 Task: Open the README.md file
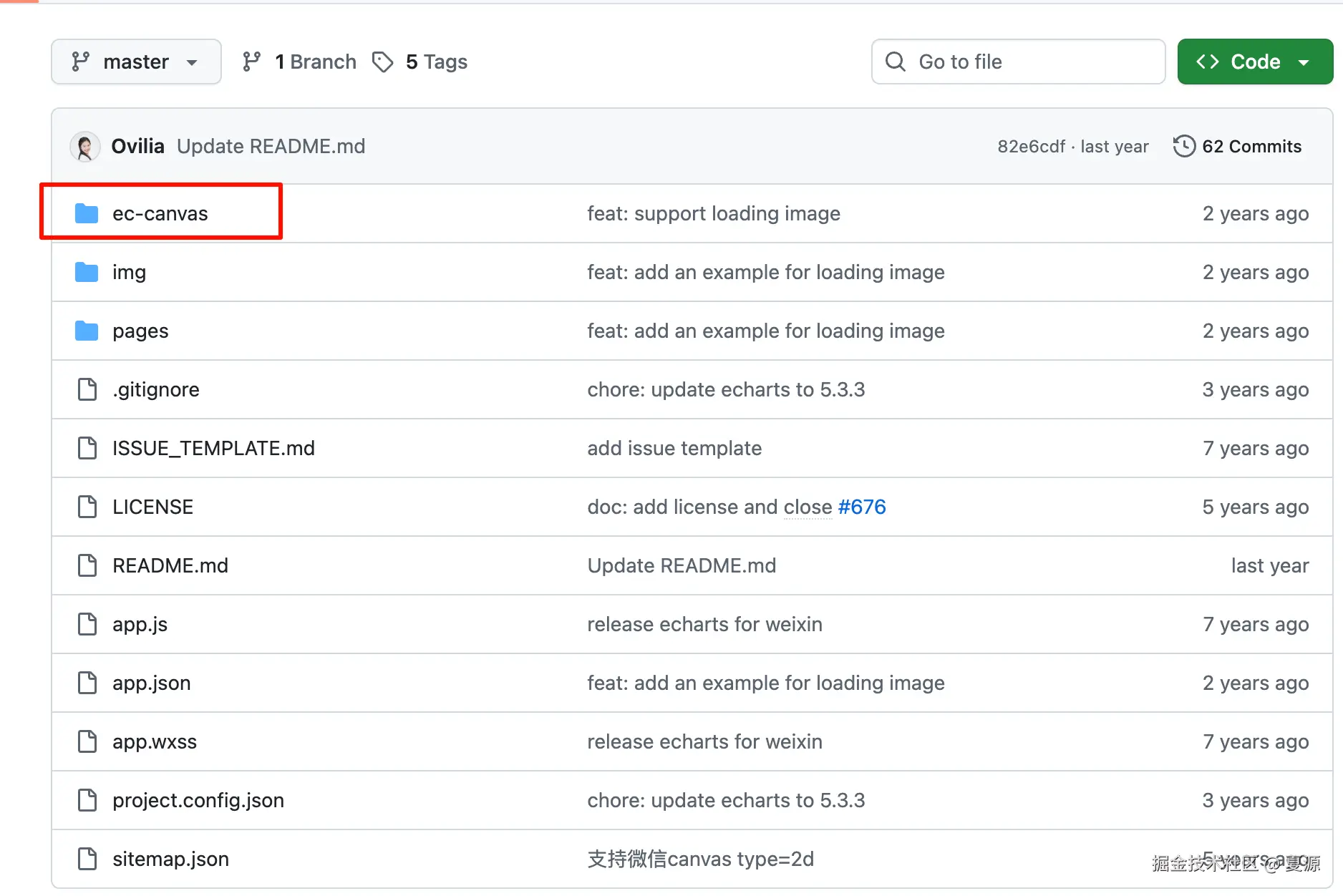[x=170, y=565]
